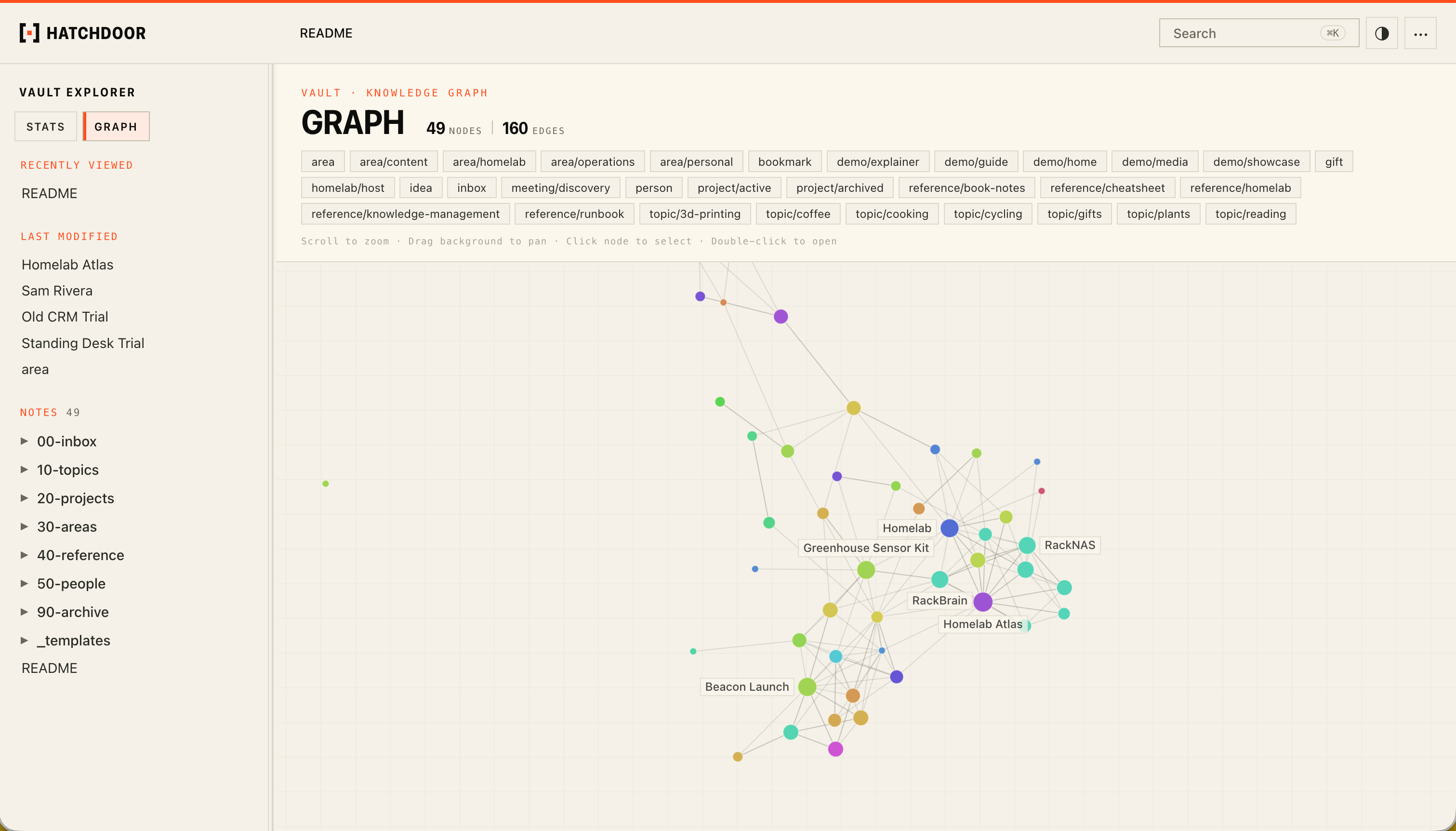The height and width of the screenshot is (831, 1456).
Task: Select the reference/runbook tag chip
Action: click(x=574, y=214)
